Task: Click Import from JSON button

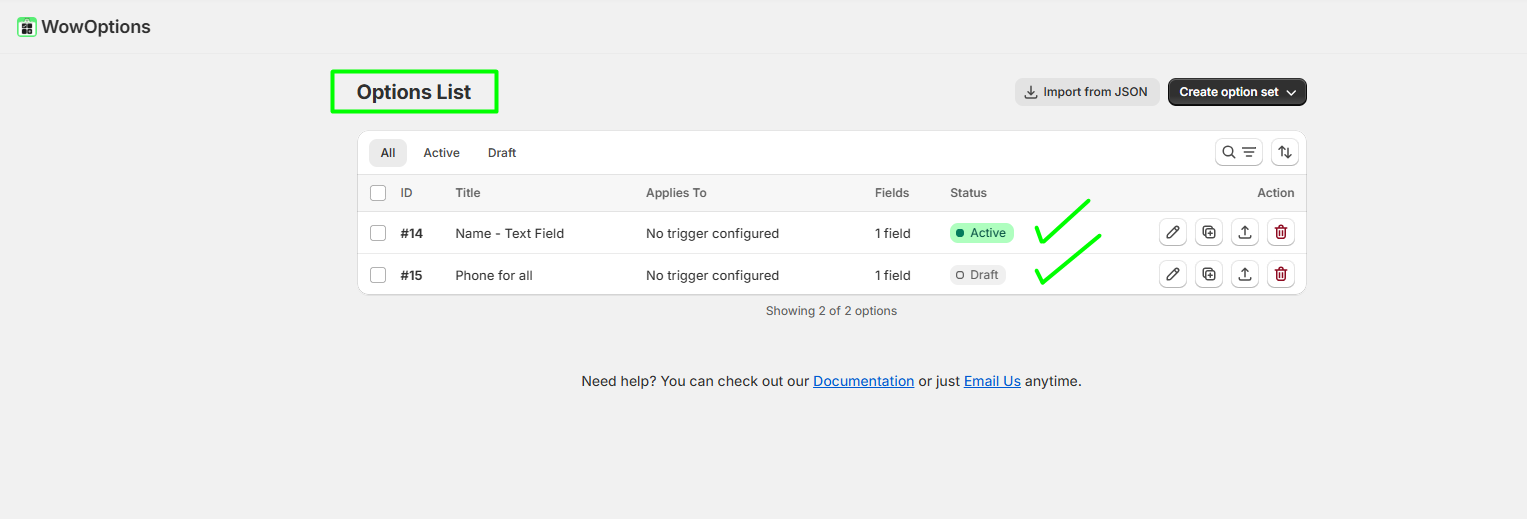Action: 1087,92
